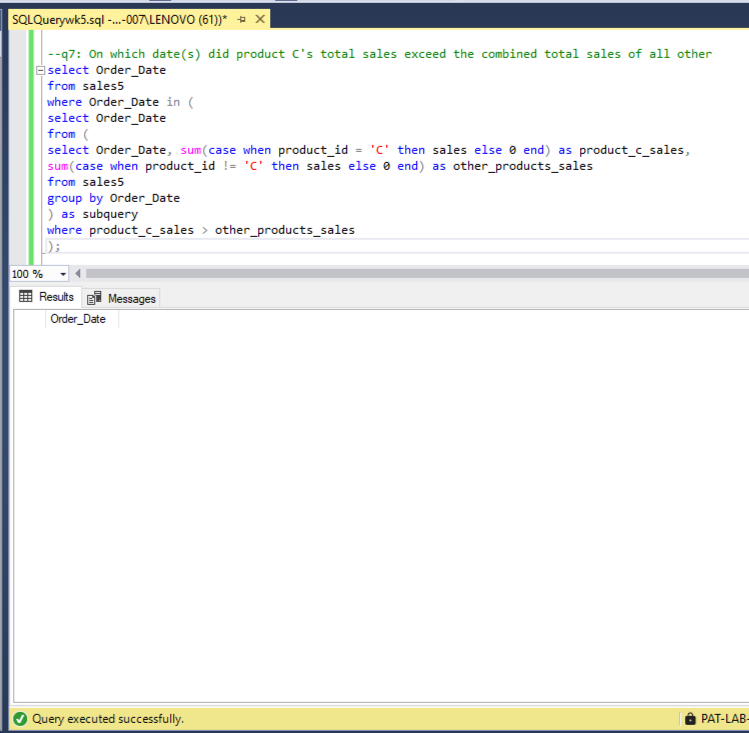Click the PAT-LAB server name in status bar
Screen dimensions: 749x733
point(724,719)
